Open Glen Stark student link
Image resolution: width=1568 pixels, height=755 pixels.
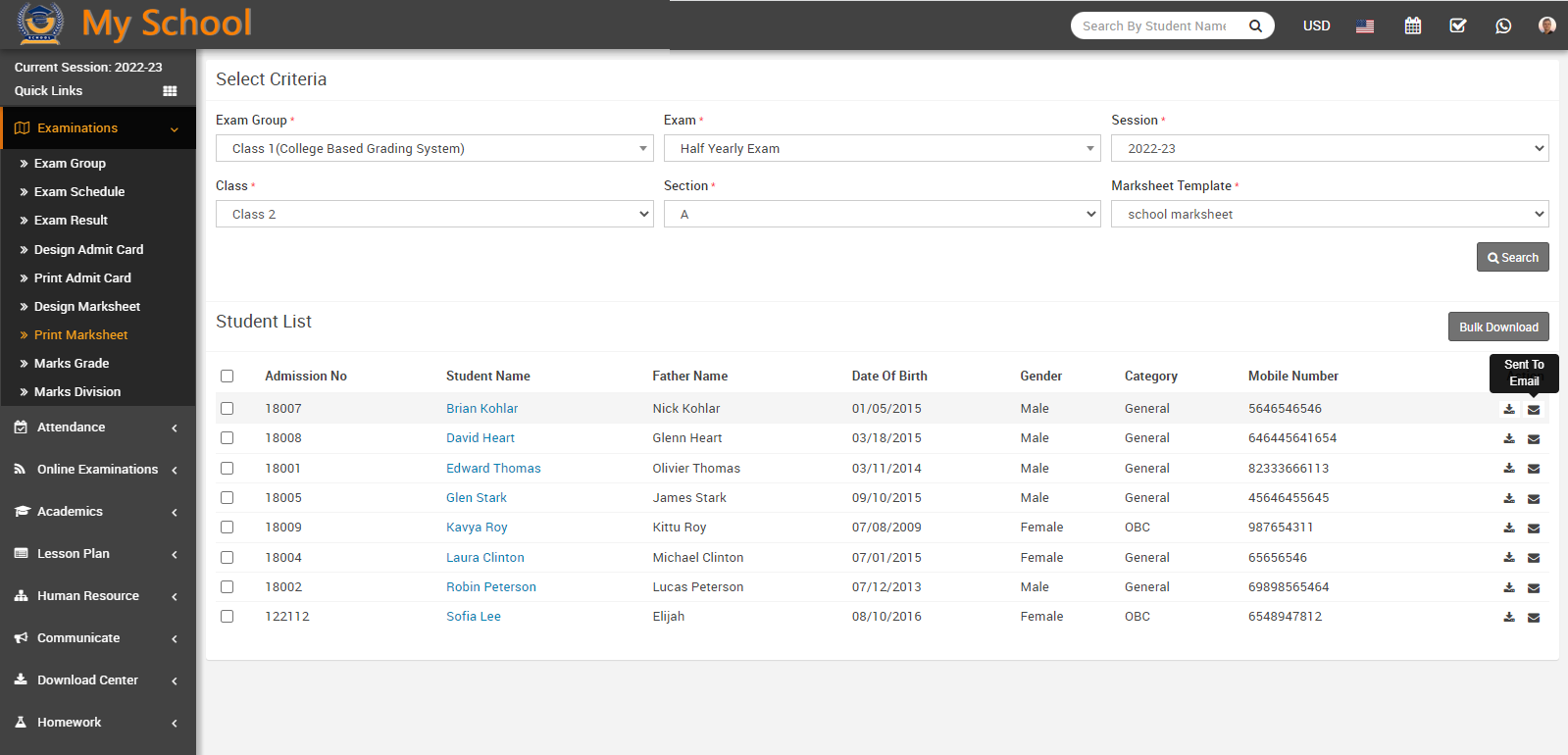coord(477,498)
